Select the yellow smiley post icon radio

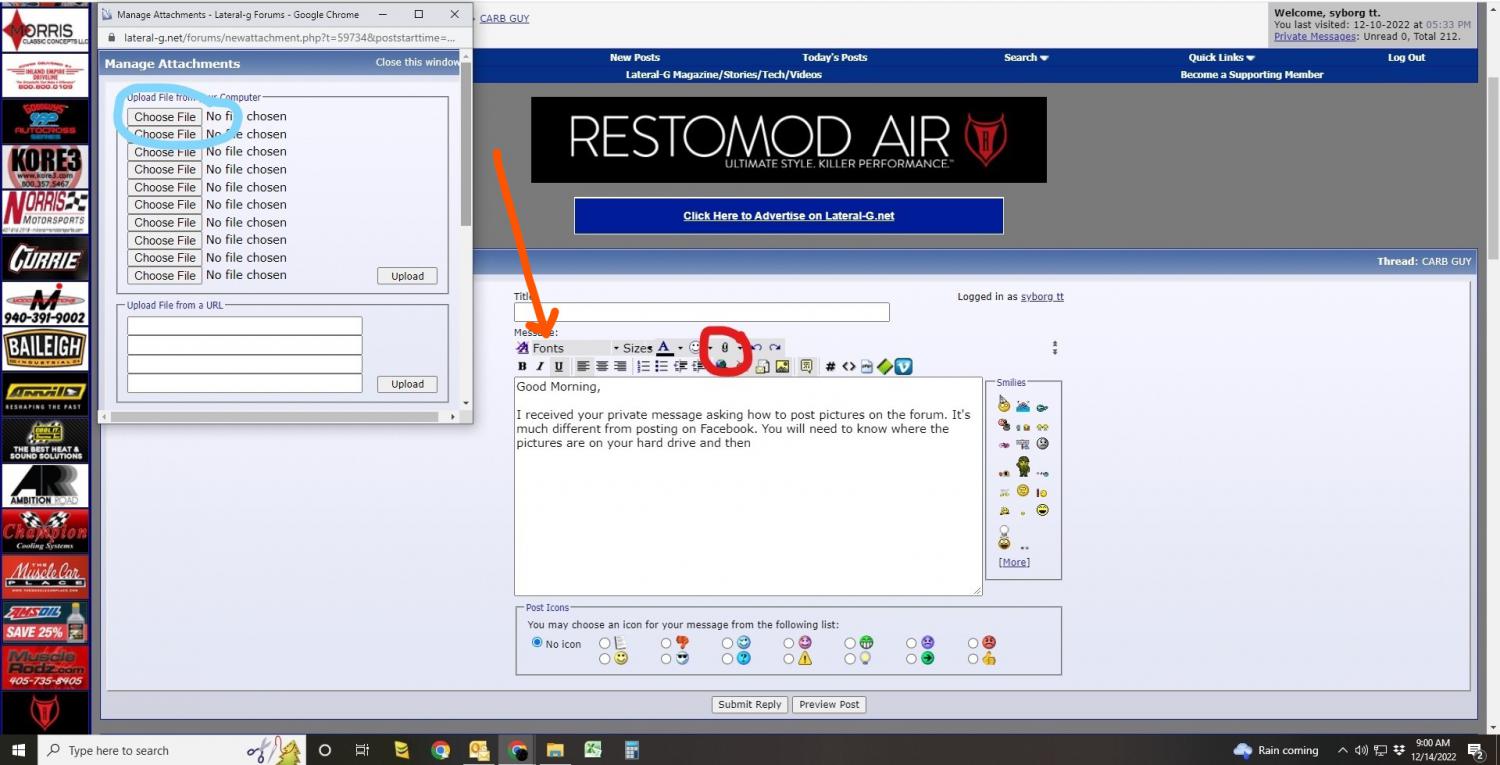[x=605, y=659]
